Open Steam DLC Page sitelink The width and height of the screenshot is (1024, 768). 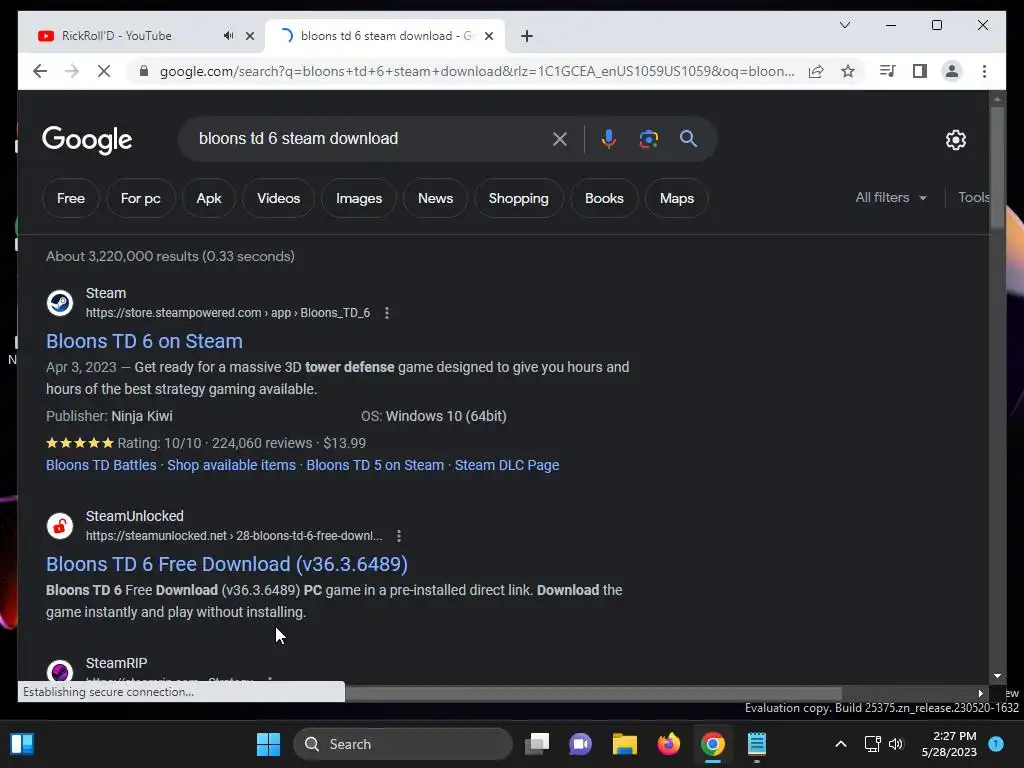coord(507,465)
